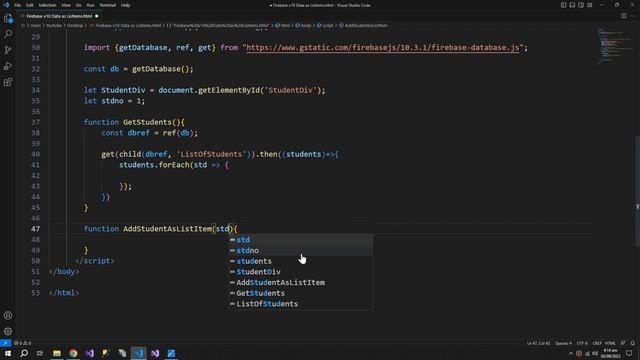Select 'students' suggestion in autocomplete list
Image resolution: width=640 pixels, height=360 pixels.
click(x=300, y=261)
